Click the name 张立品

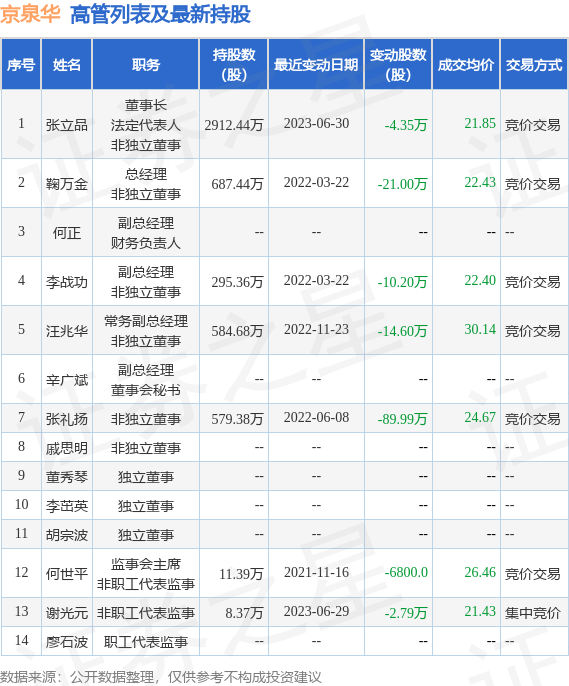tap(66, 125)
